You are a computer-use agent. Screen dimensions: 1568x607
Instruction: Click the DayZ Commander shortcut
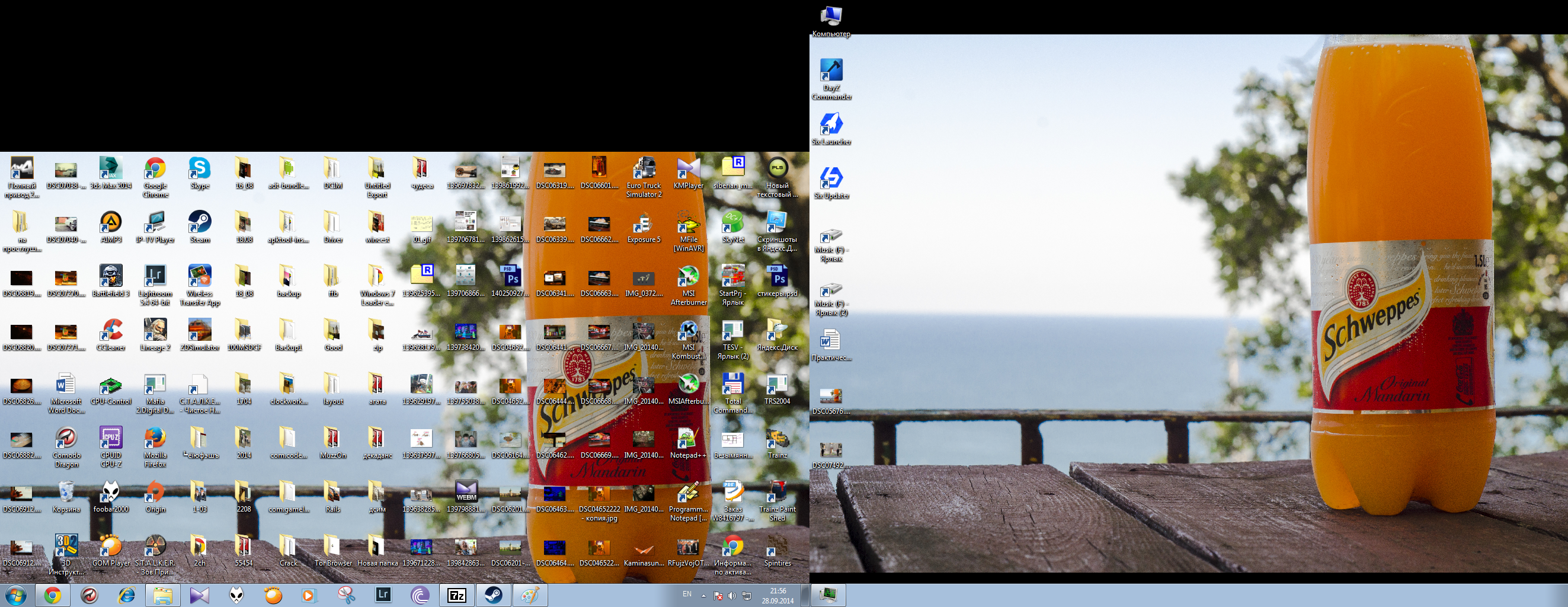coord(831,79)
